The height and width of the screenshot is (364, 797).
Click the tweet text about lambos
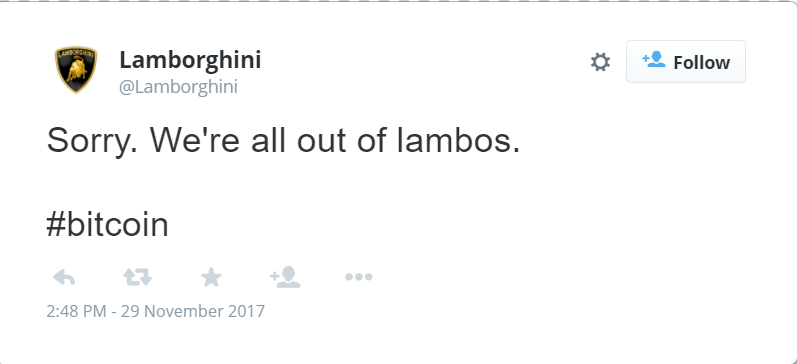[283, 140]
